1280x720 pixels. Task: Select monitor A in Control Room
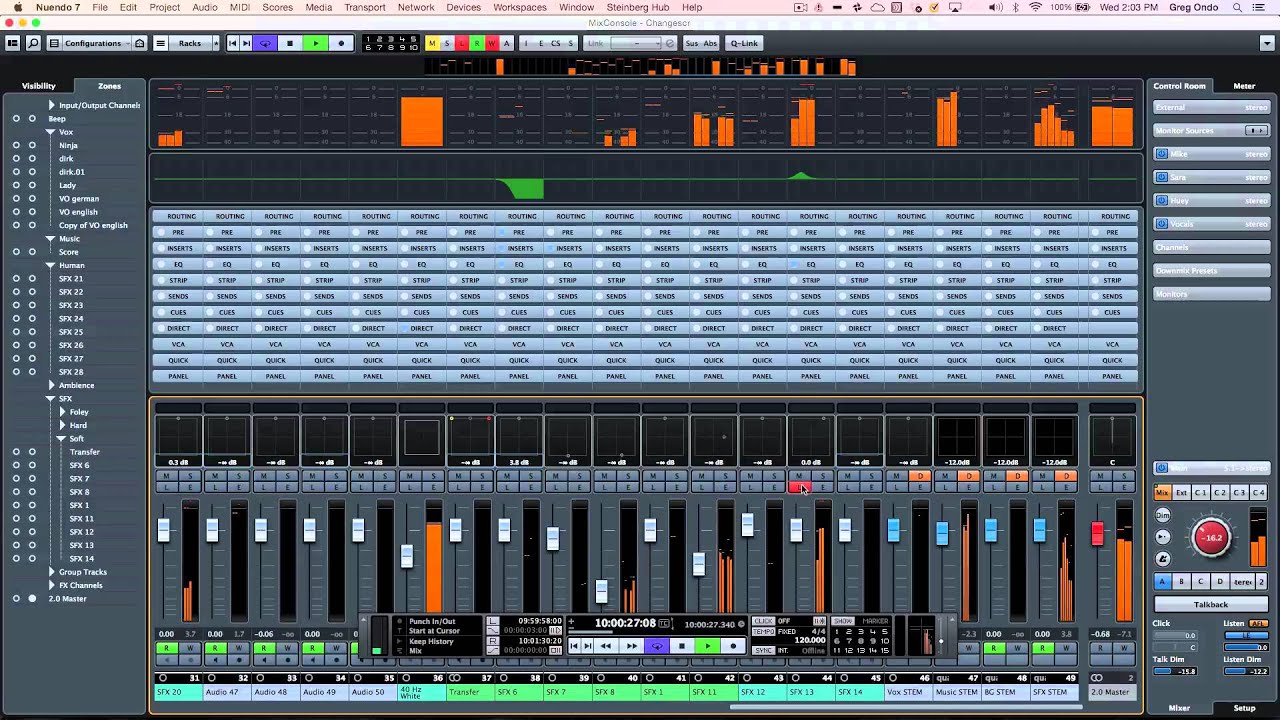[x=1162, y=581]
